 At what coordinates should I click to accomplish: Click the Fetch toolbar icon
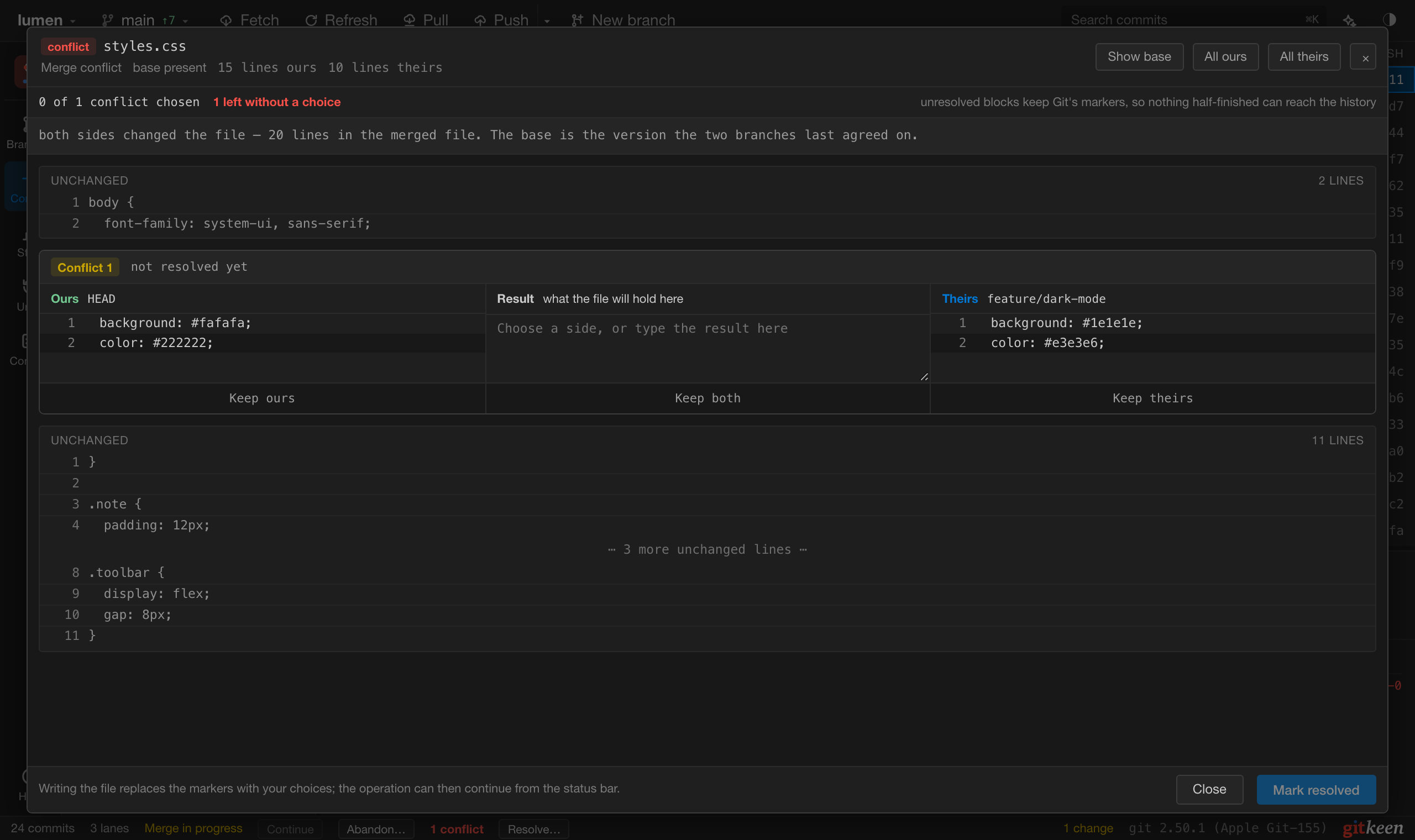pyautogui.click(x=226, y=20)
